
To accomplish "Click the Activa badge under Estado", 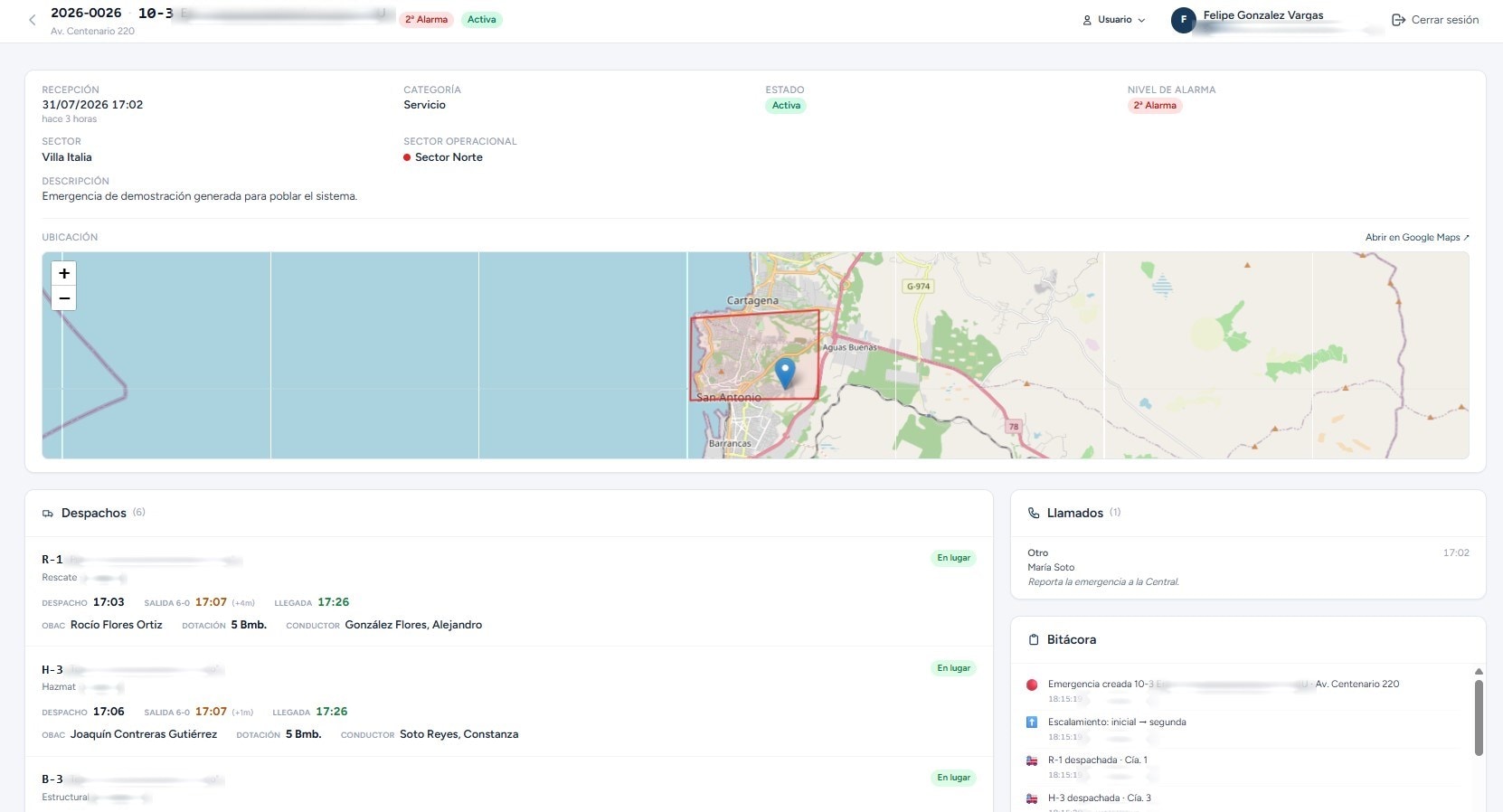I will click(786, 105).
